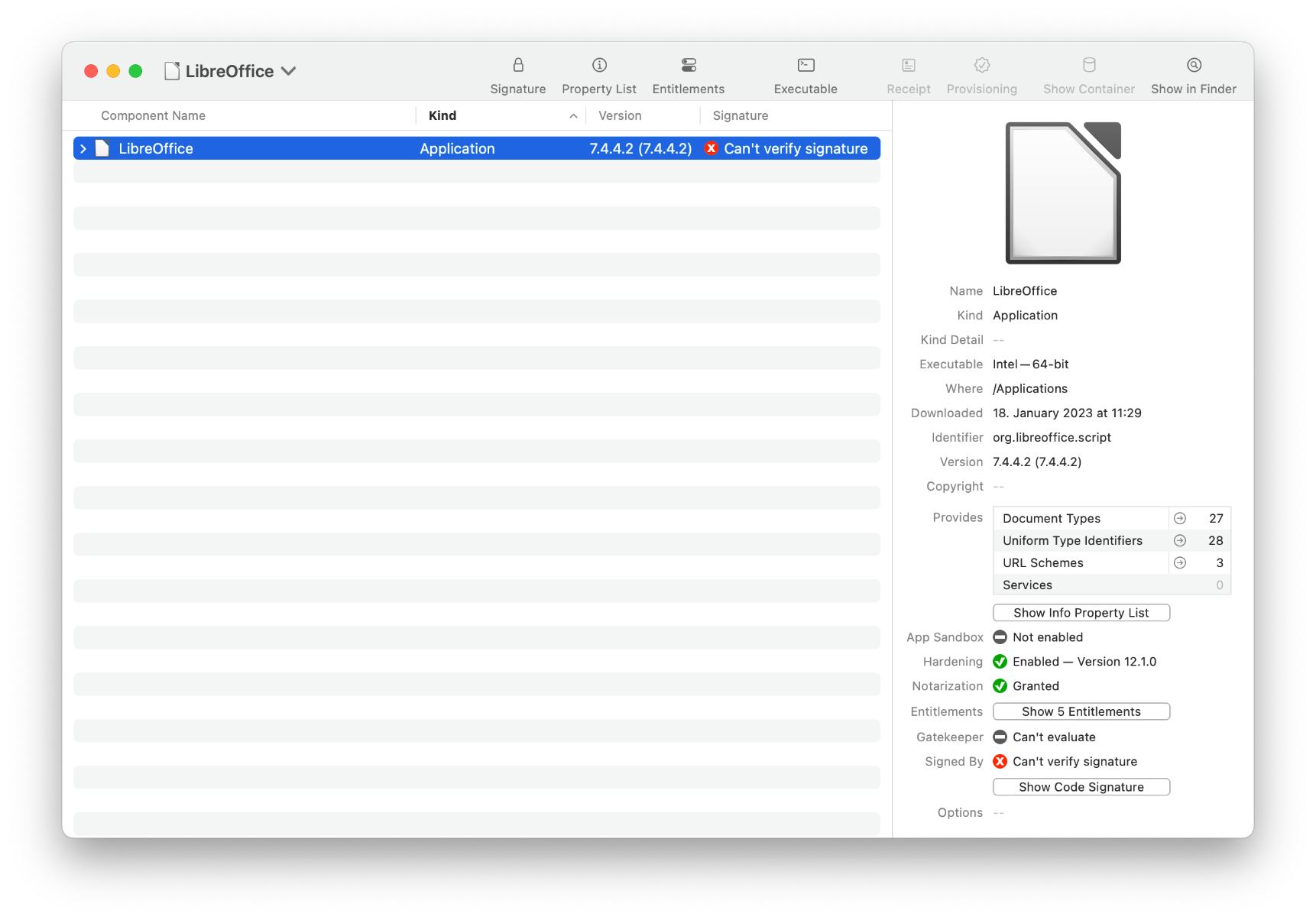Image resolution: width=1316 pixels, height=920 pixels.
Task: Click Show in Finder magnifier icon
Action: (x=1194, y=66)
